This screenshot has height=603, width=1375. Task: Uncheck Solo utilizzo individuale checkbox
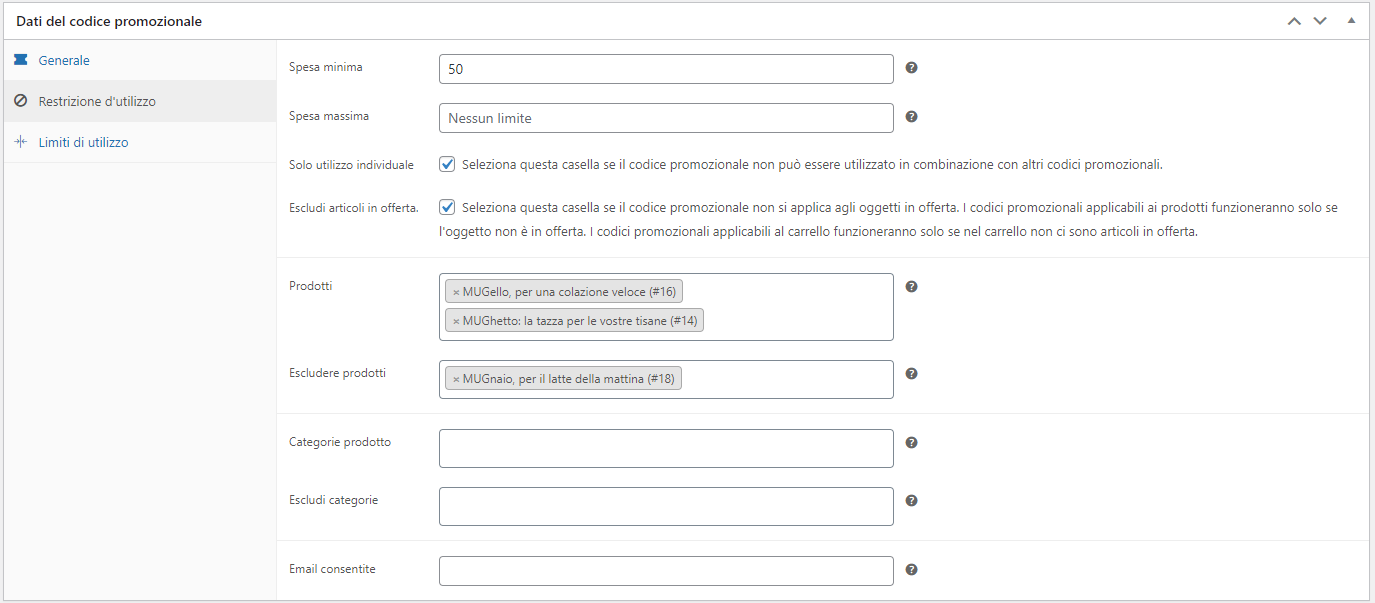click(x=447, y=164)
